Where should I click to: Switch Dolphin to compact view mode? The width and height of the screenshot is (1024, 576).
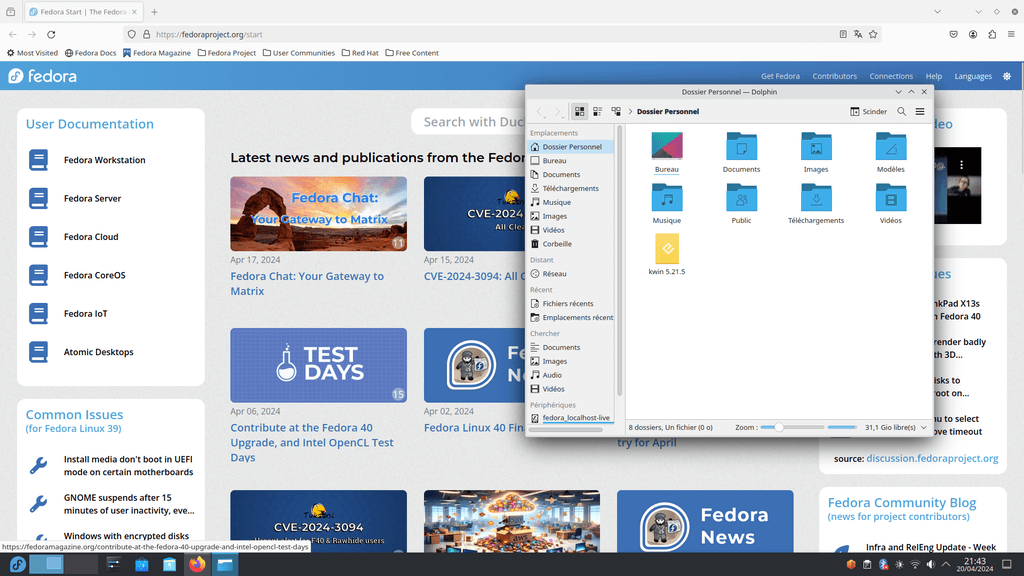click(x=598, y=112)
